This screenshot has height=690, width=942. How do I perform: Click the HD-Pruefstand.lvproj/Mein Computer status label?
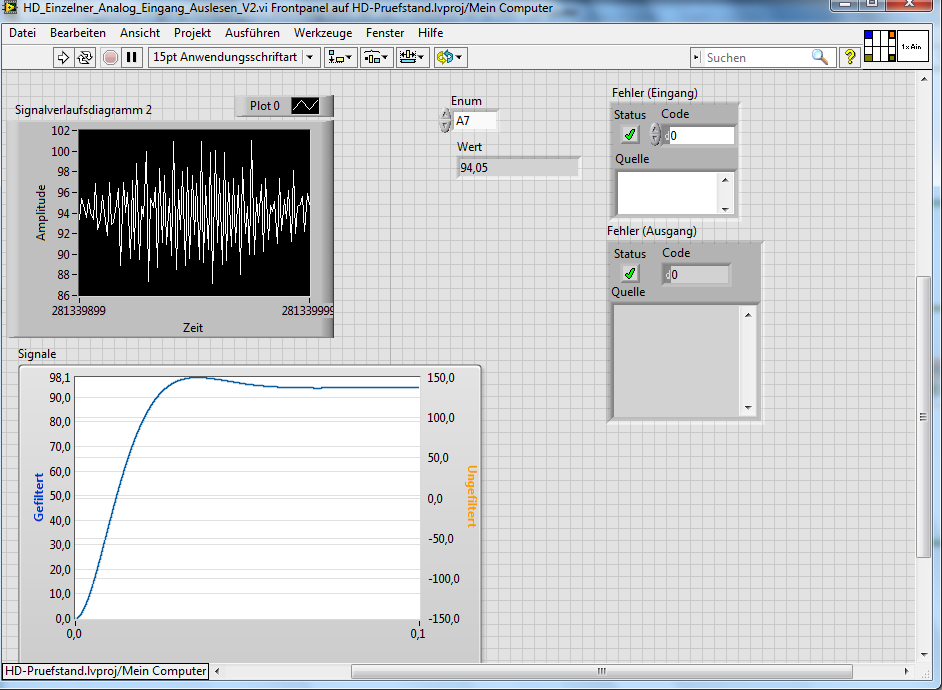(105, 671)
